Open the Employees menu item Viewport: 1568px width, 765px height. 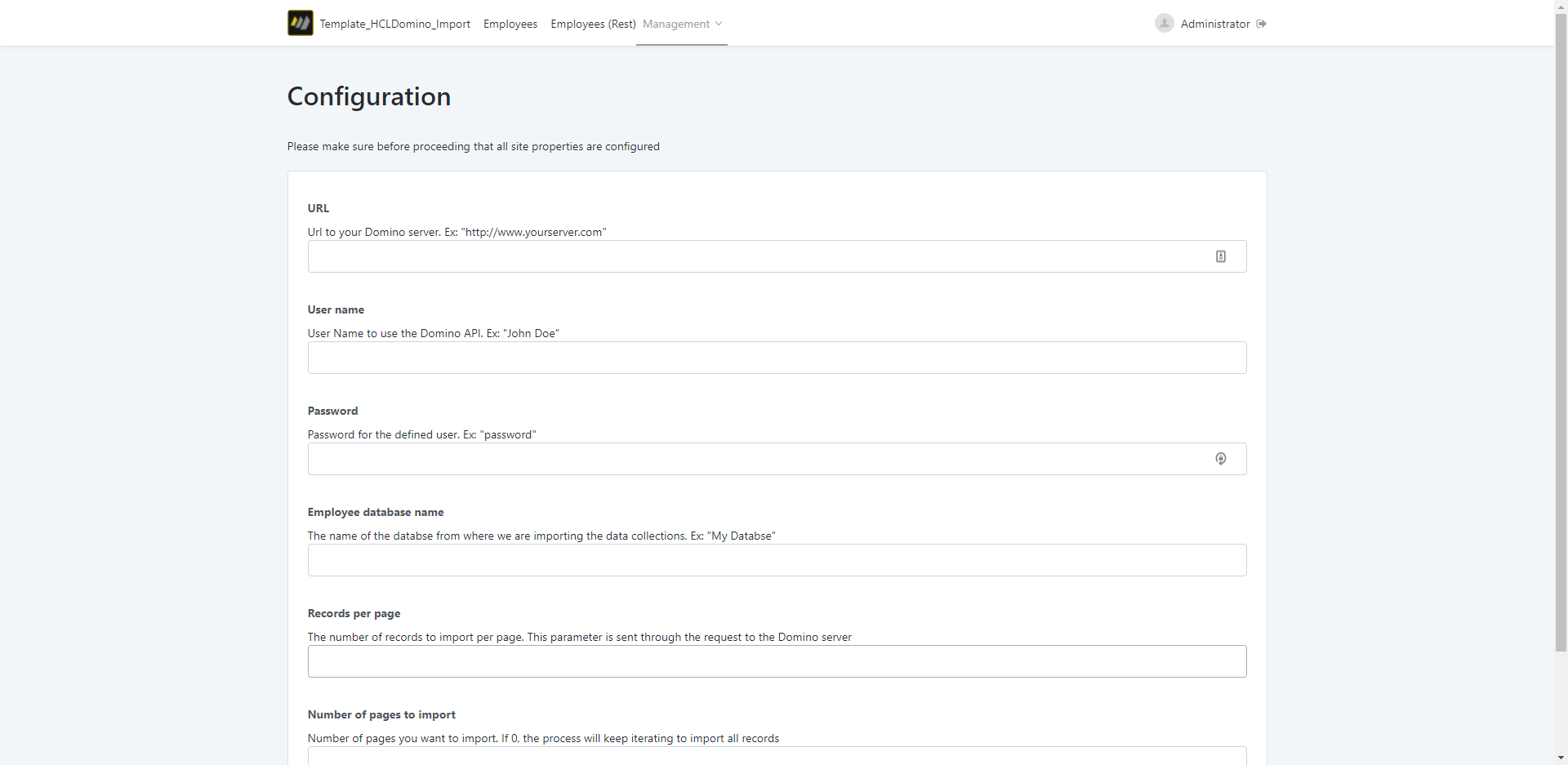tap(510, 24)
